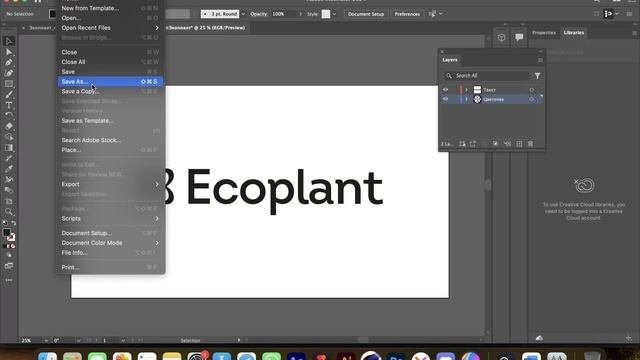
Task: Select the Pen tool
Action: pyautogui.click(x=9, y=62)
